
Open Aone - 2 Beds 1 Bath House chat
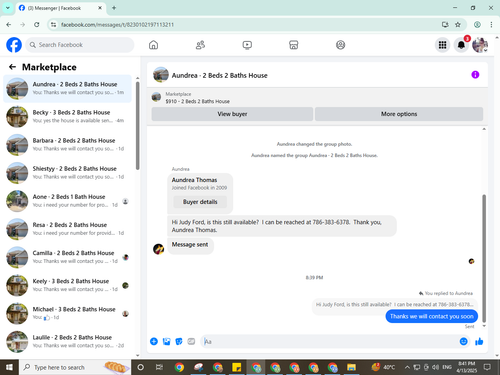[x=68, y=201]
